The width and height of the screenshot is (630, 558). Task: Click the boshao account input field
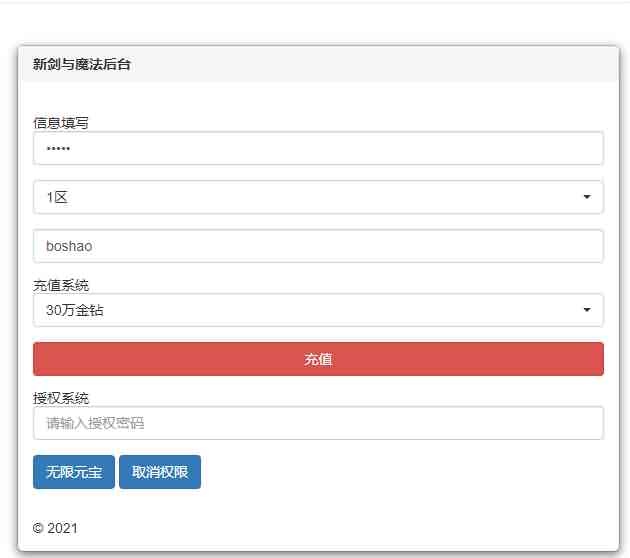(318, 246)
